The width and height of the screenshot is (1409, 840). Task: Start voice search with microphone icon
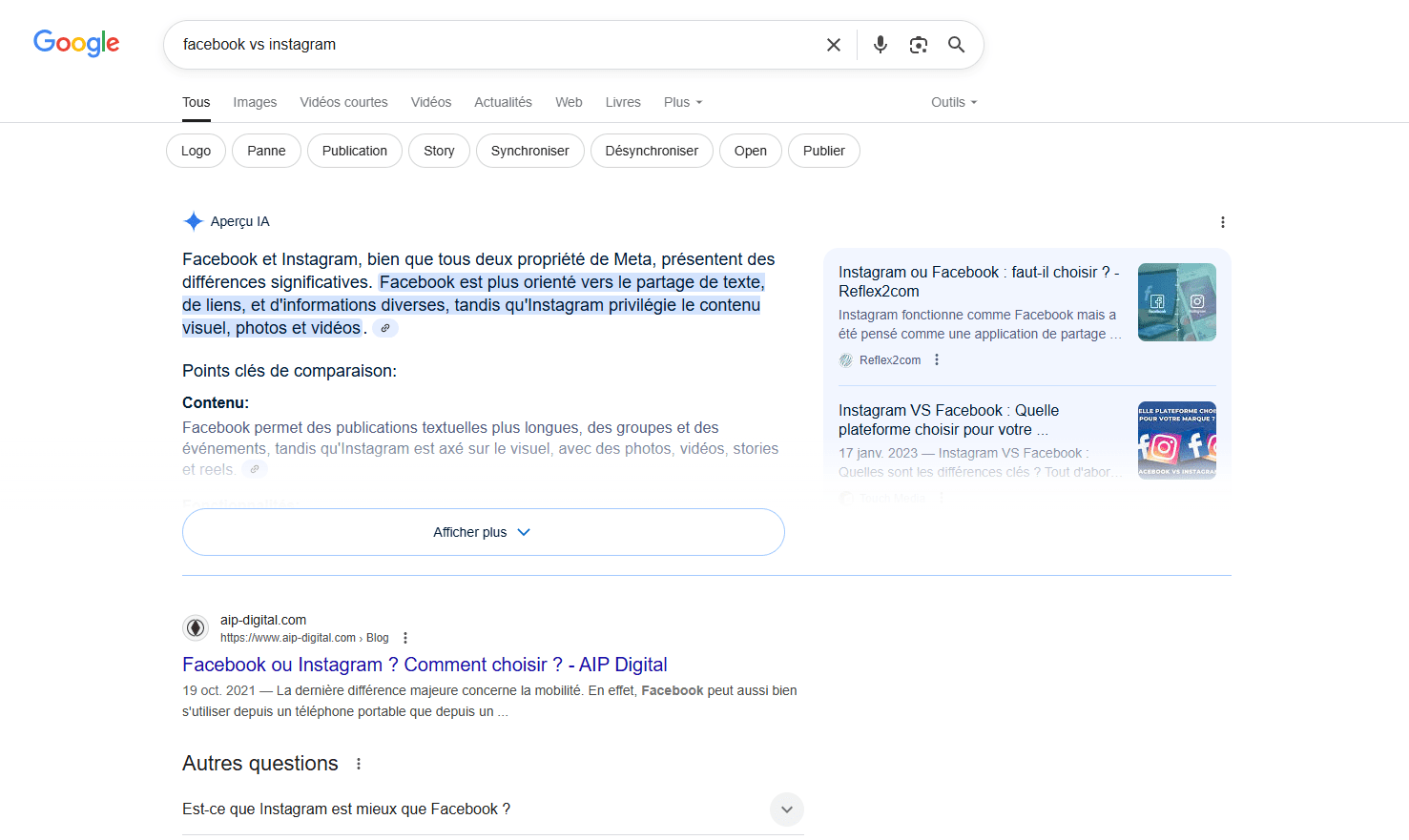881,45
